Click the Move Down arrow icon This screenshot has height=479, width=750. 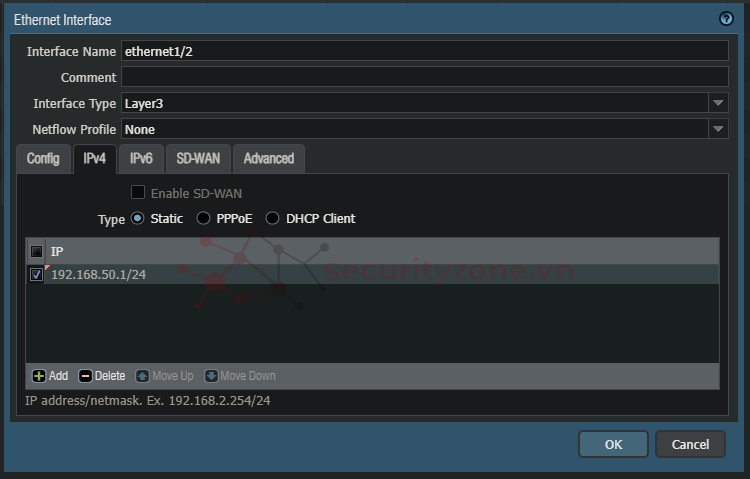211,376
